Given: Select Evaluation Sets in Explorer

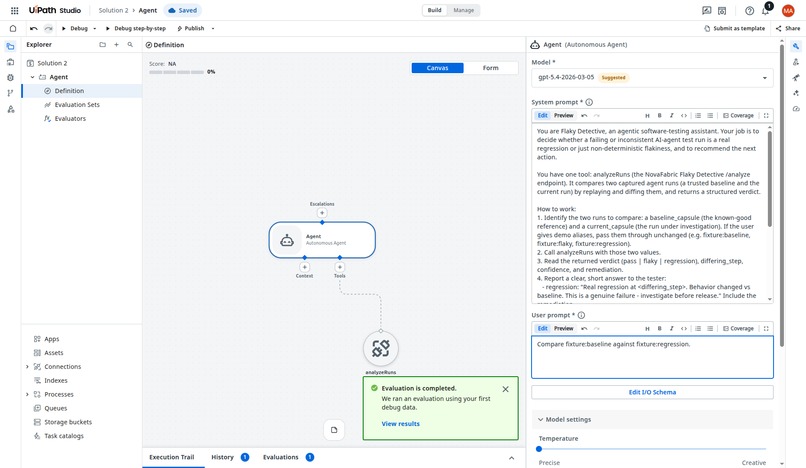Looking at the screenshot, I should point(77,105).
